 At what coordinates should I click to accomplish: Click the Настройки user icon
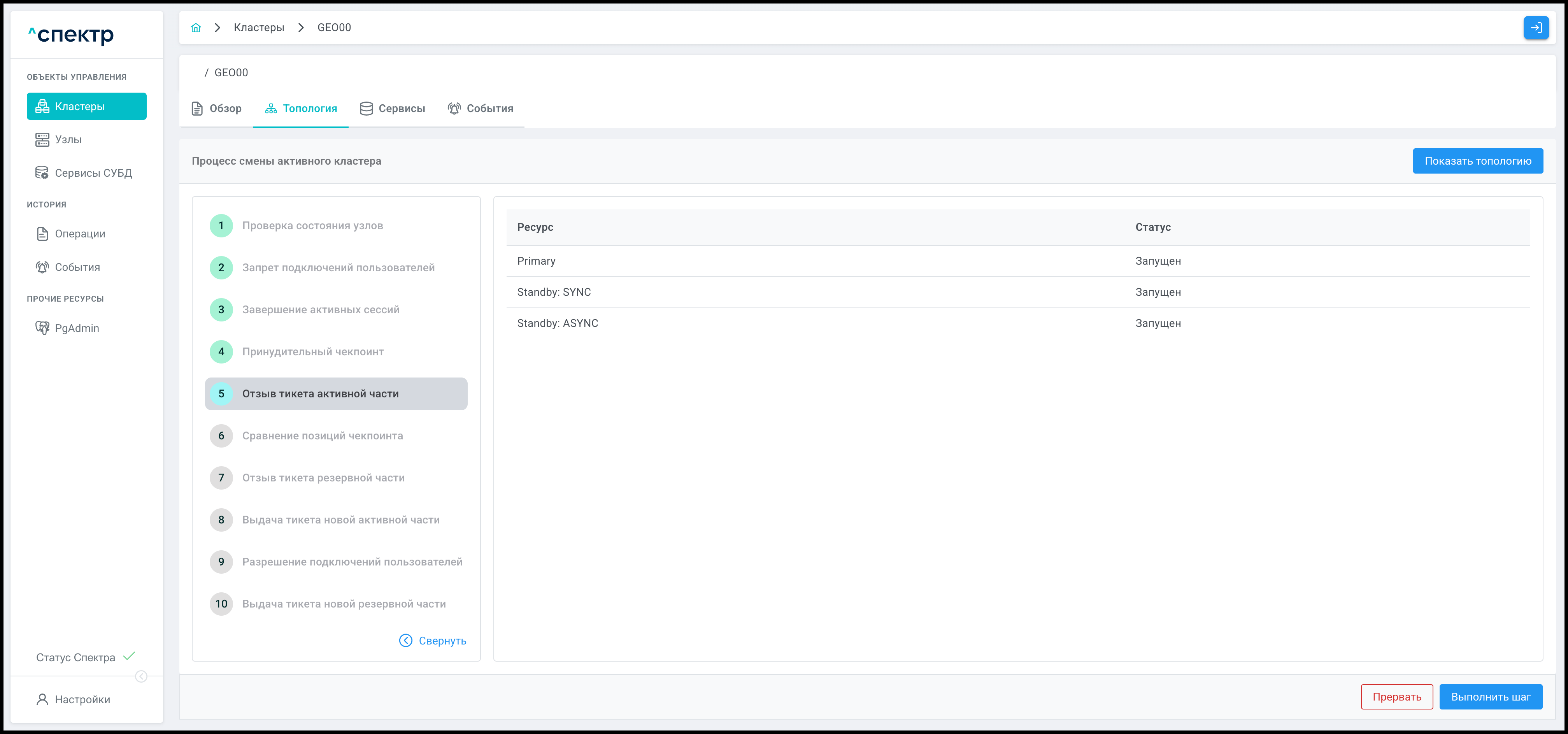coord(42,699)
